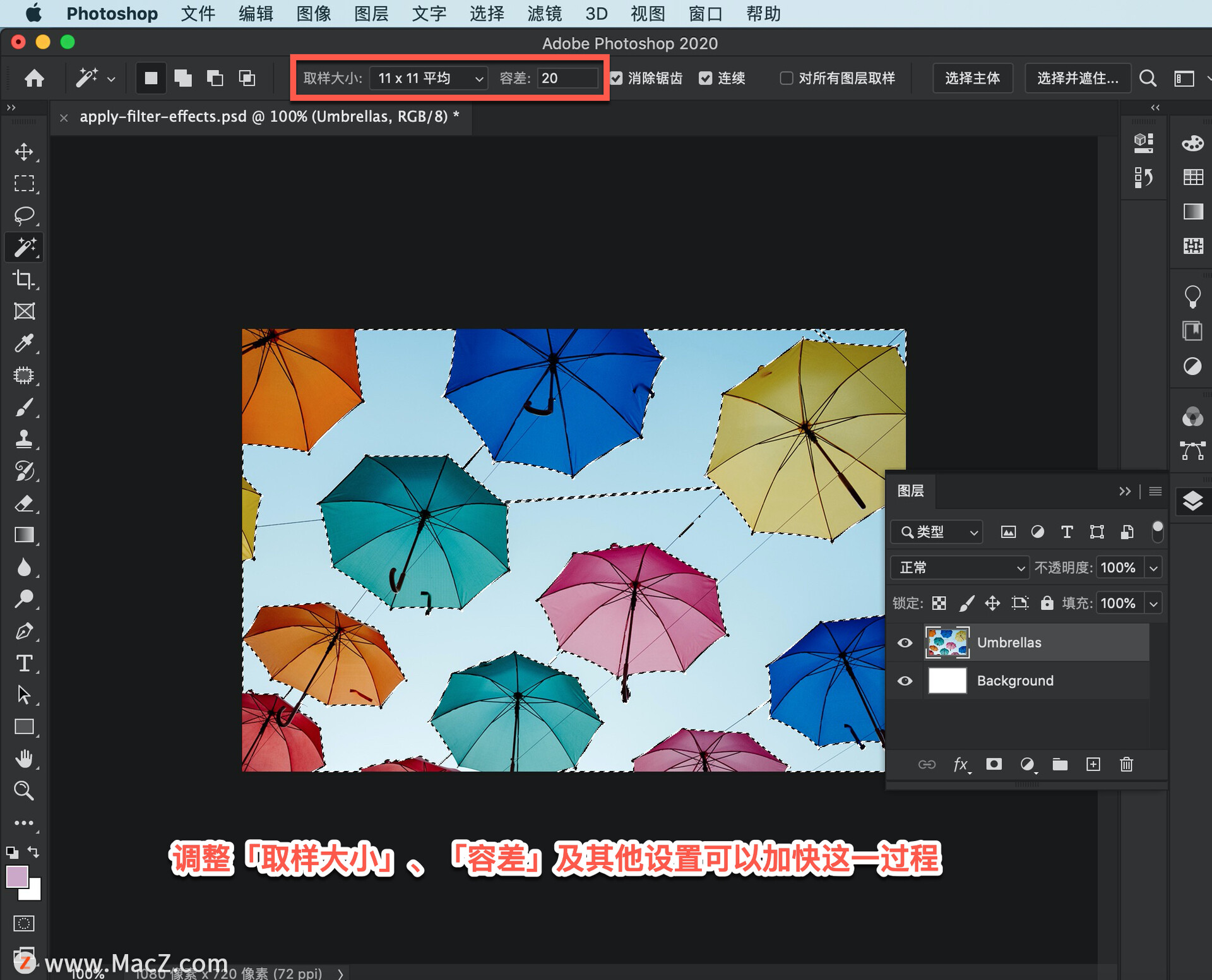Image resolution: width=1212 pixels, height=980 pixels.
Task: Open the Magic Wand tool preset picker
Action: [x=95, y=78]
